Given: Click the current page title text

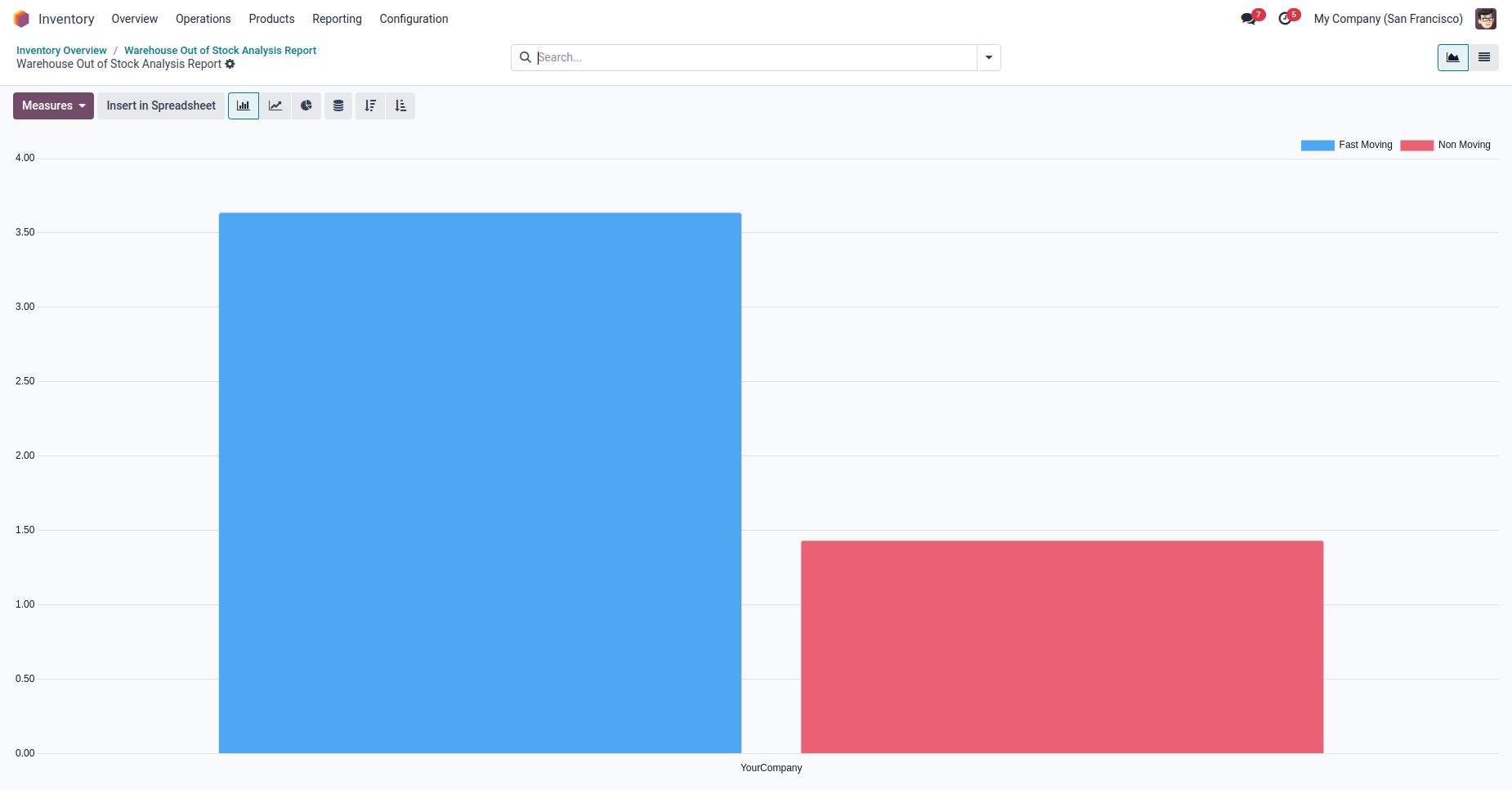Looking at the screenshot, I should click(x=119, y=64).
